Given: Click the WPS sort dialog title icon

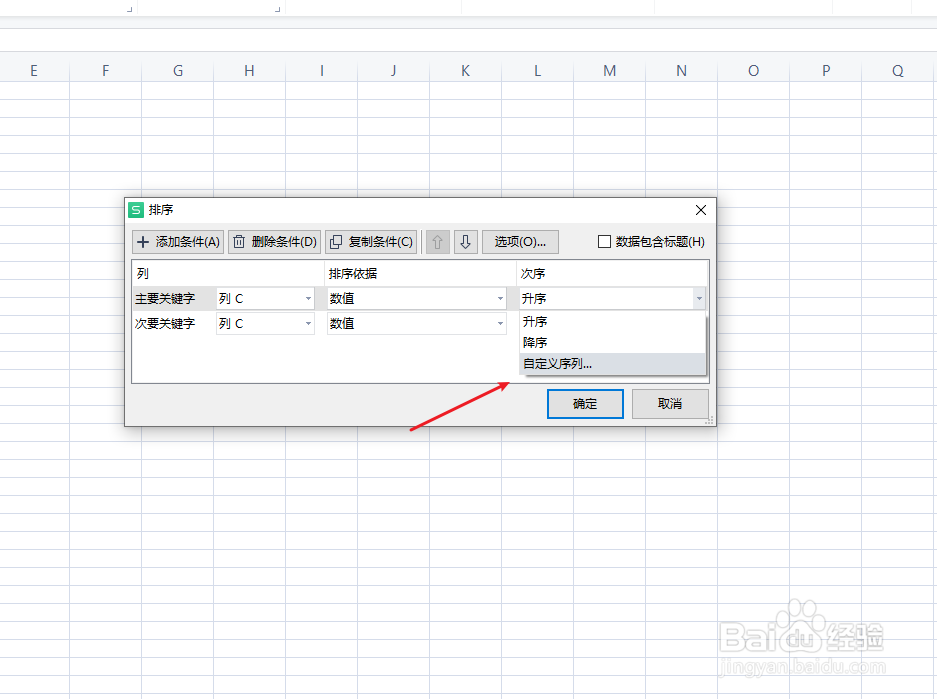Looking at the screenshot, I should [x=139, y=210].
